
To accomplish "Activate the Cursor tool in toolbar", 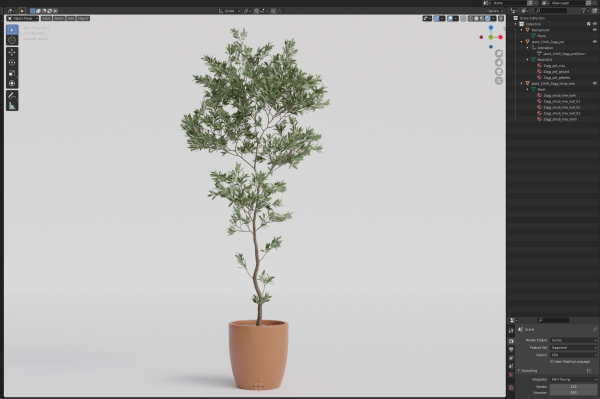I will (x=12, y=40).
